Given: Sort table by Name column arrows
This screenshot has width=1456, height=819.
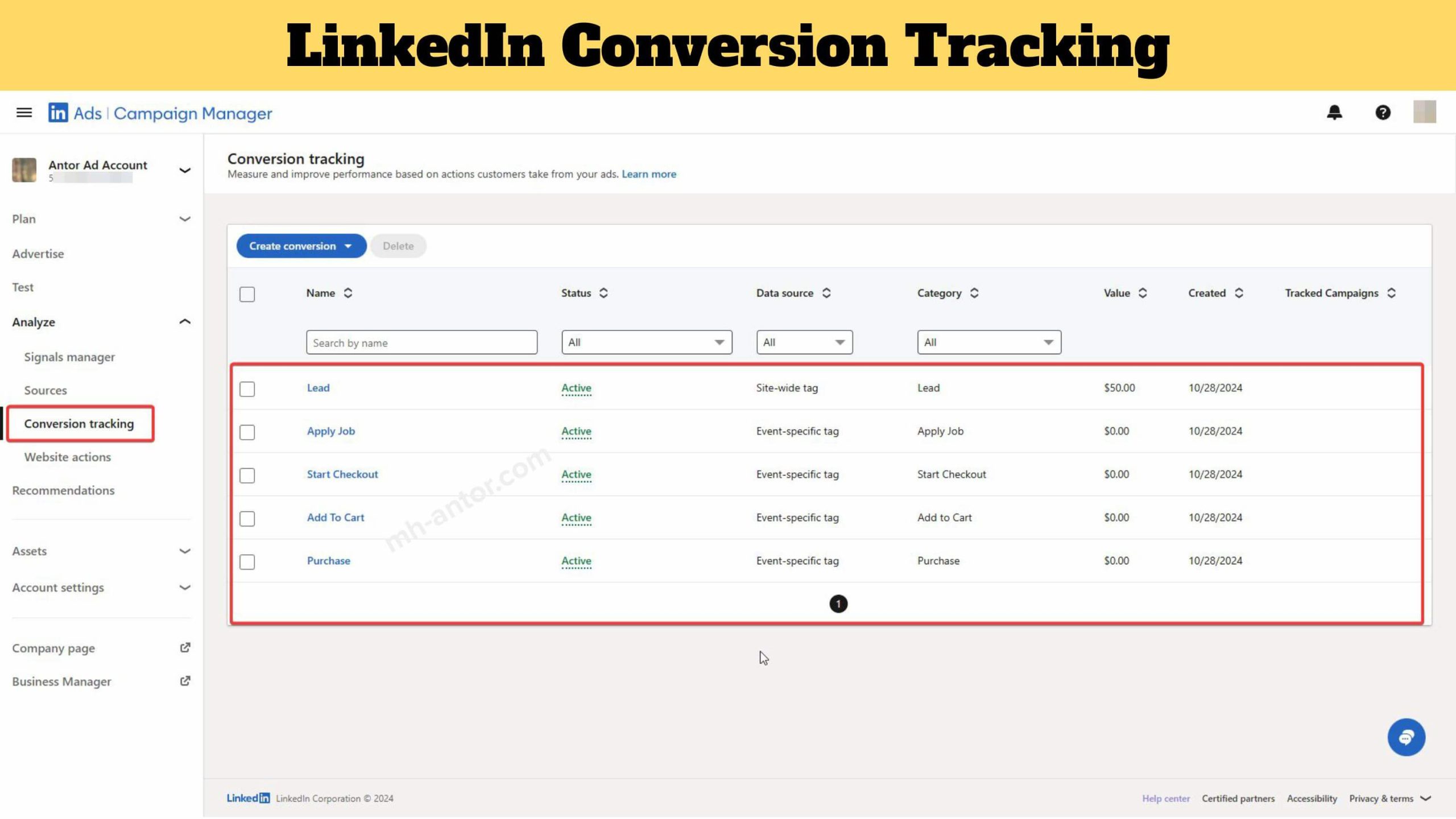Looking at the screenshot, I should (348, 293).
